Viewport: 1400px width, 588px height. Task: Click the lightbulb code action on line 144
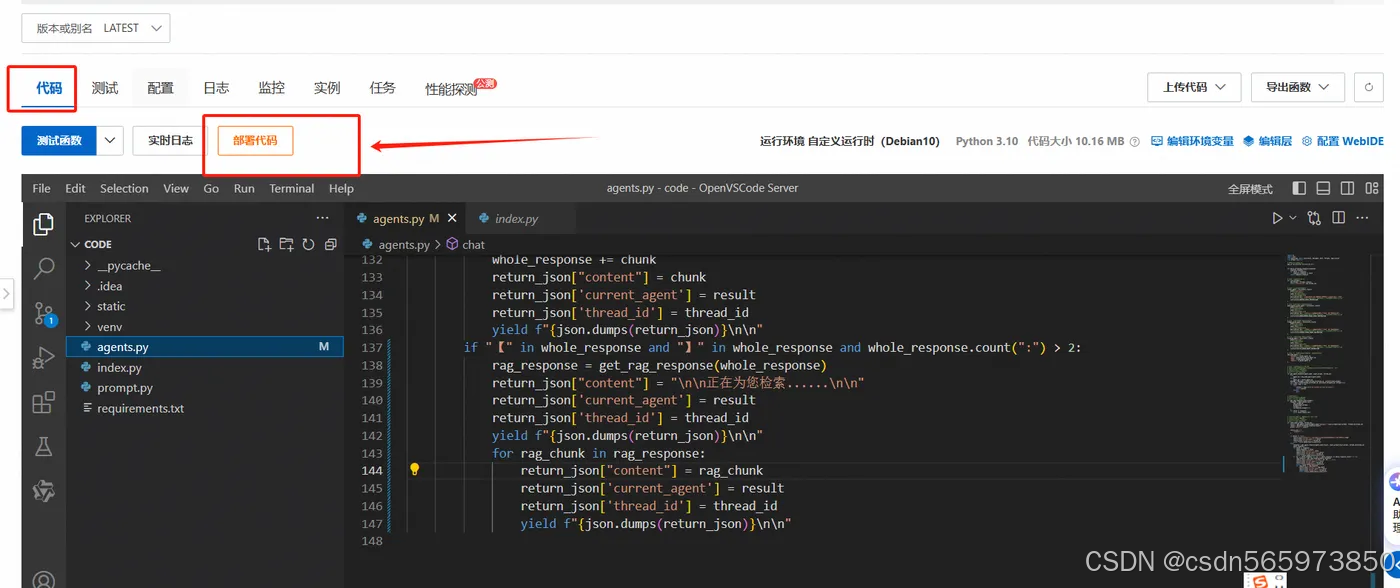415,469
